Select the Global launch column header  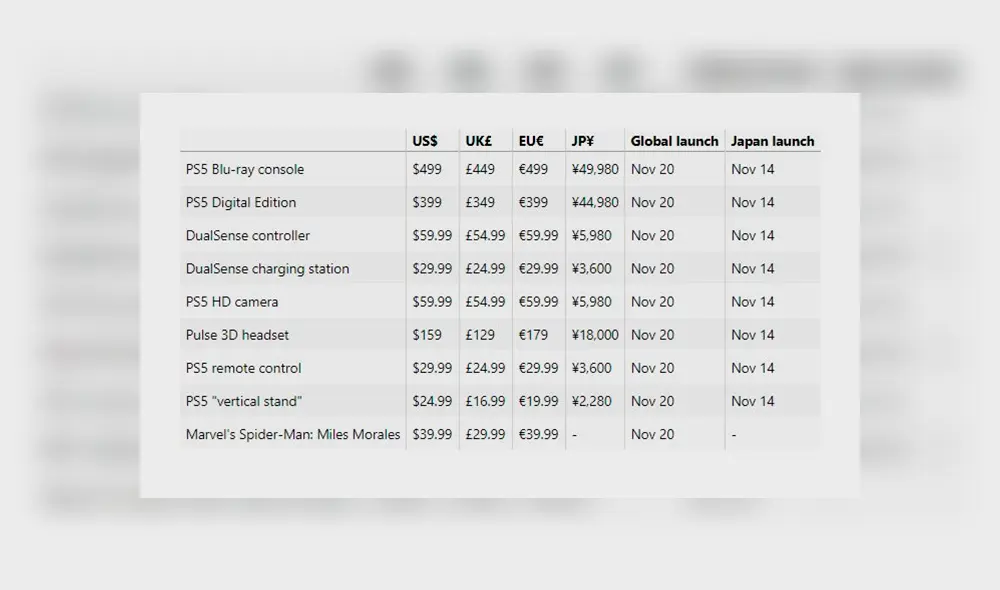pyautogui.click(x=674, y=141)
